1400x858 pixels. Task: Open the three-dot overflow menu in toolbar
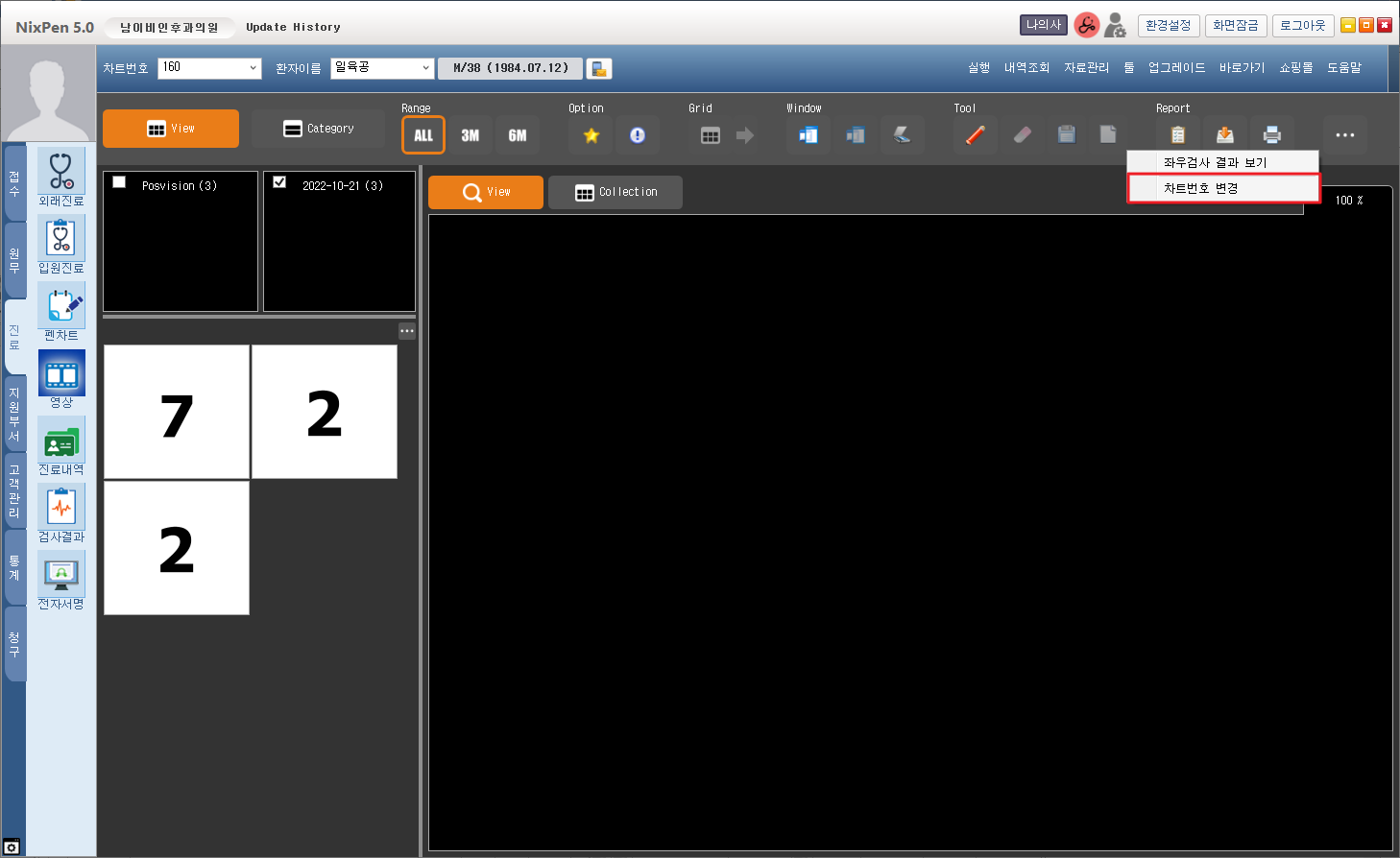(1344, 135)
